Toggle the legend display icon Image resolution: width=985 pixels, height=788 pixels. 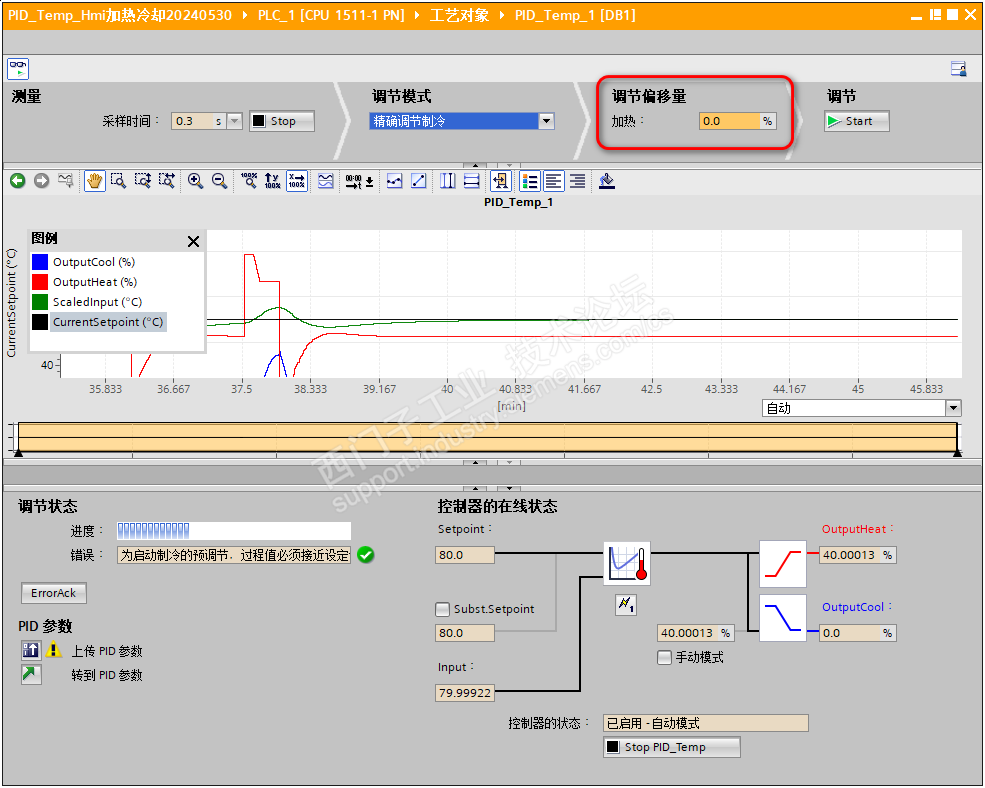click(530, 181)
